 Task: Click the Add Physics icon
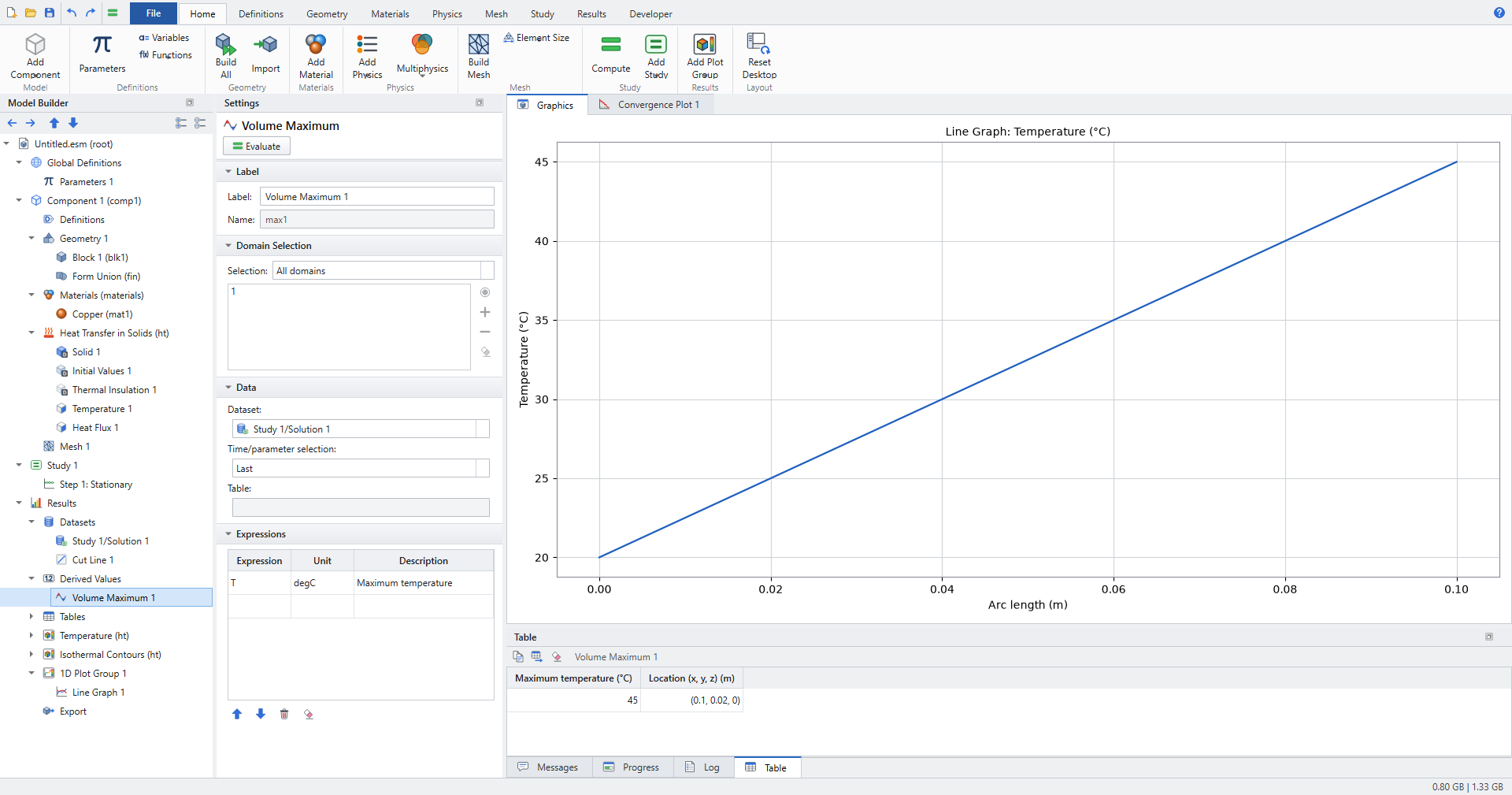pyautogui.click(x=367, y=43)
